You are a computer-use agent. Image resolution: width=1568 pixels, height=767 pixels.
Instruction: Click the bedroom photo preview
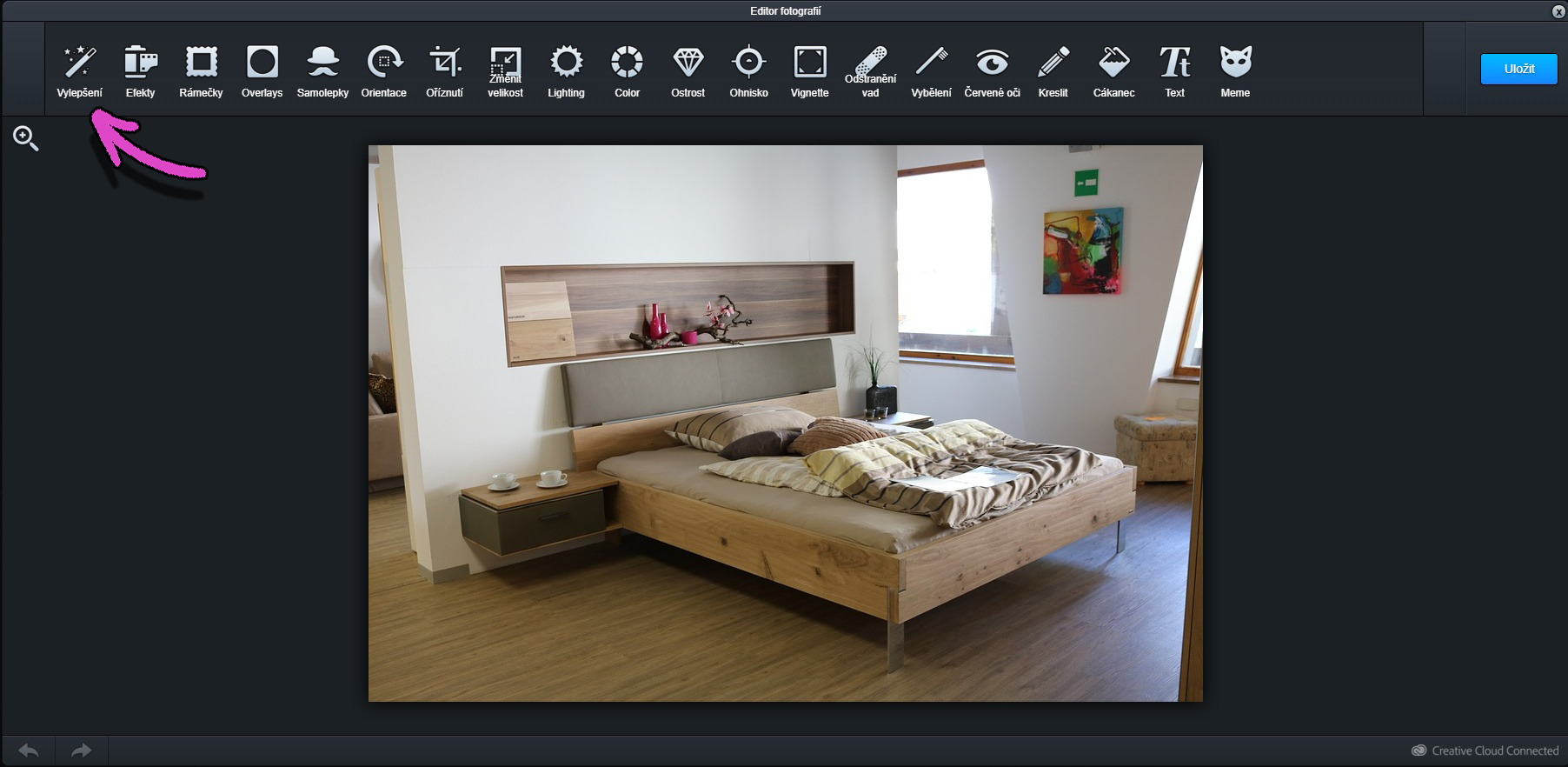(x=786, y=424)
